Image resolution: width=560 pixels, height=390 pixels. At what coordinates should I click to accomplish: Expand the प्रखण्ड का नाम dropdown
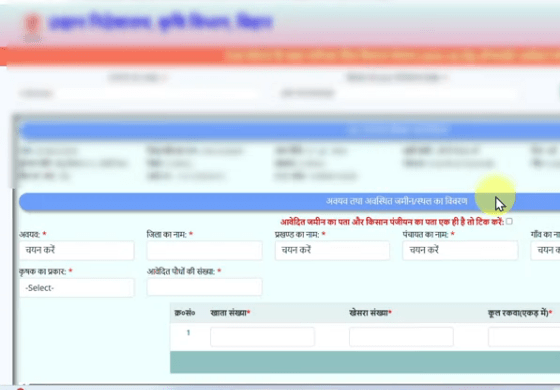coord(332,250)
